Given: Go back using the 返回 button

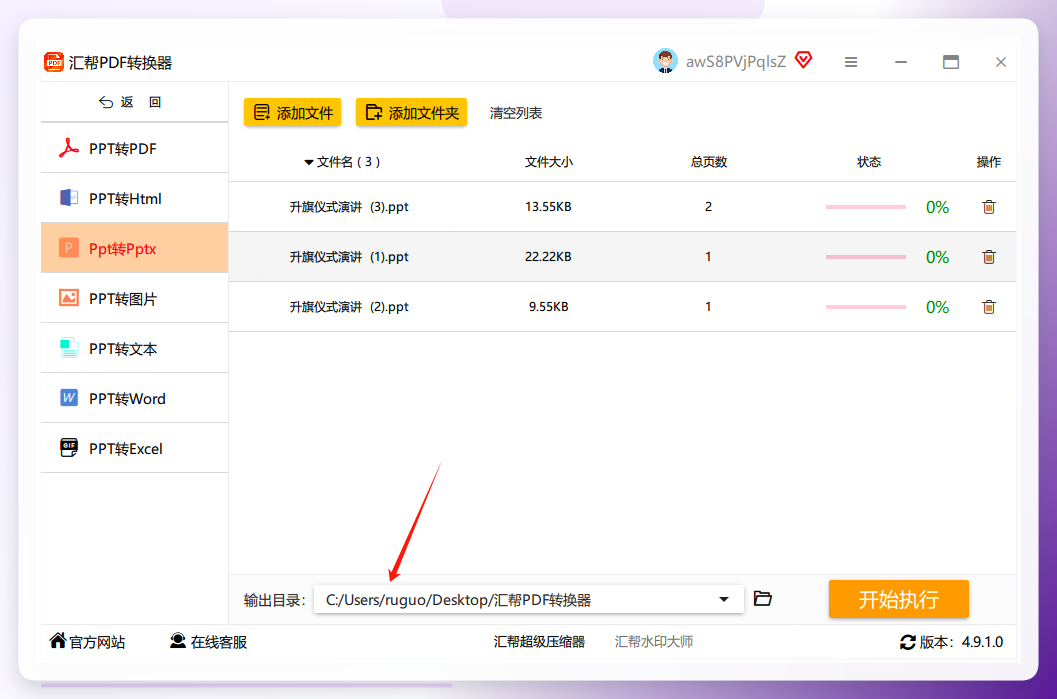Looking at the screenshot, I should pyautogui.click(x=130, y=102).
